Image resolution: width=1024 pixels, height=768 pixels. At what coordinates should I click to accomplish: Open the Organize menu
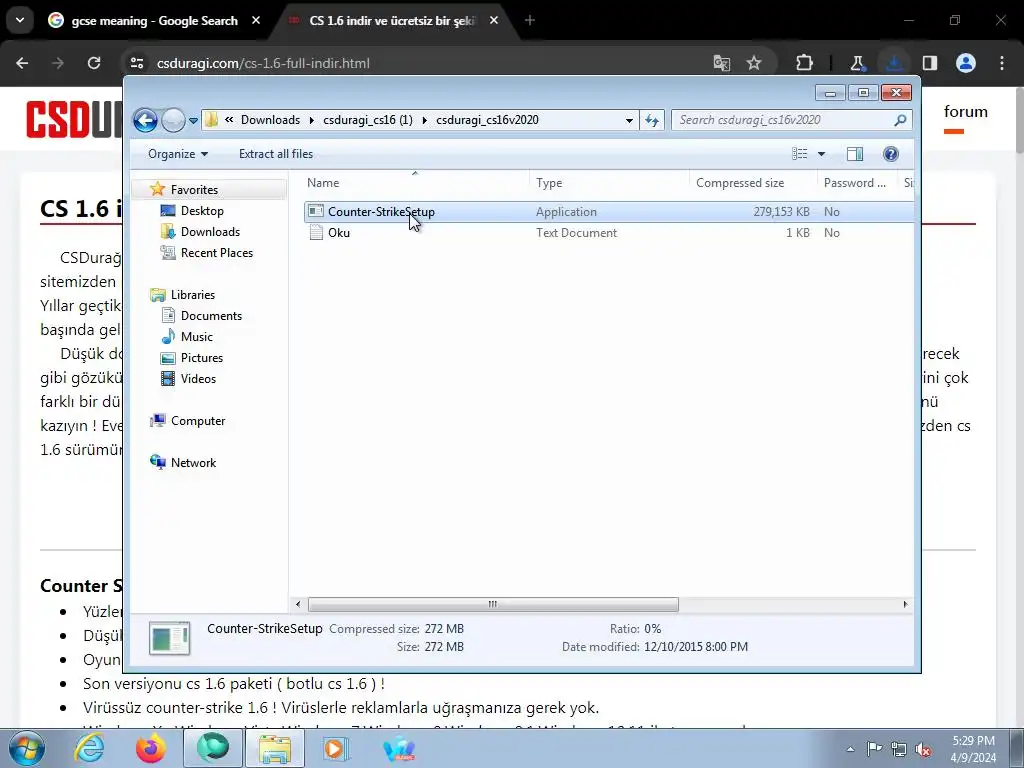(x=178, y=154)
